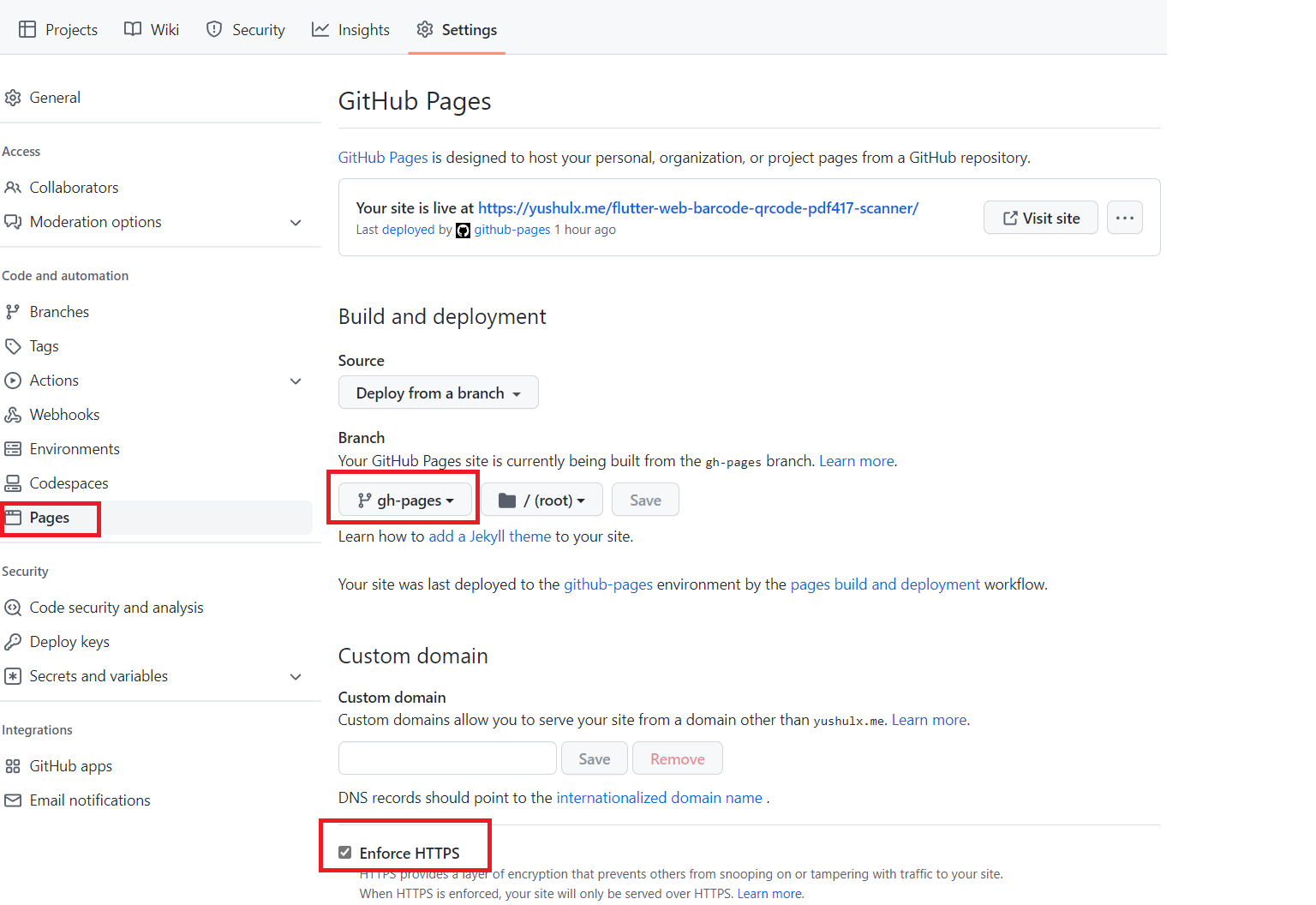Click the Deploy keys key icon

click(x=13, y=642)
